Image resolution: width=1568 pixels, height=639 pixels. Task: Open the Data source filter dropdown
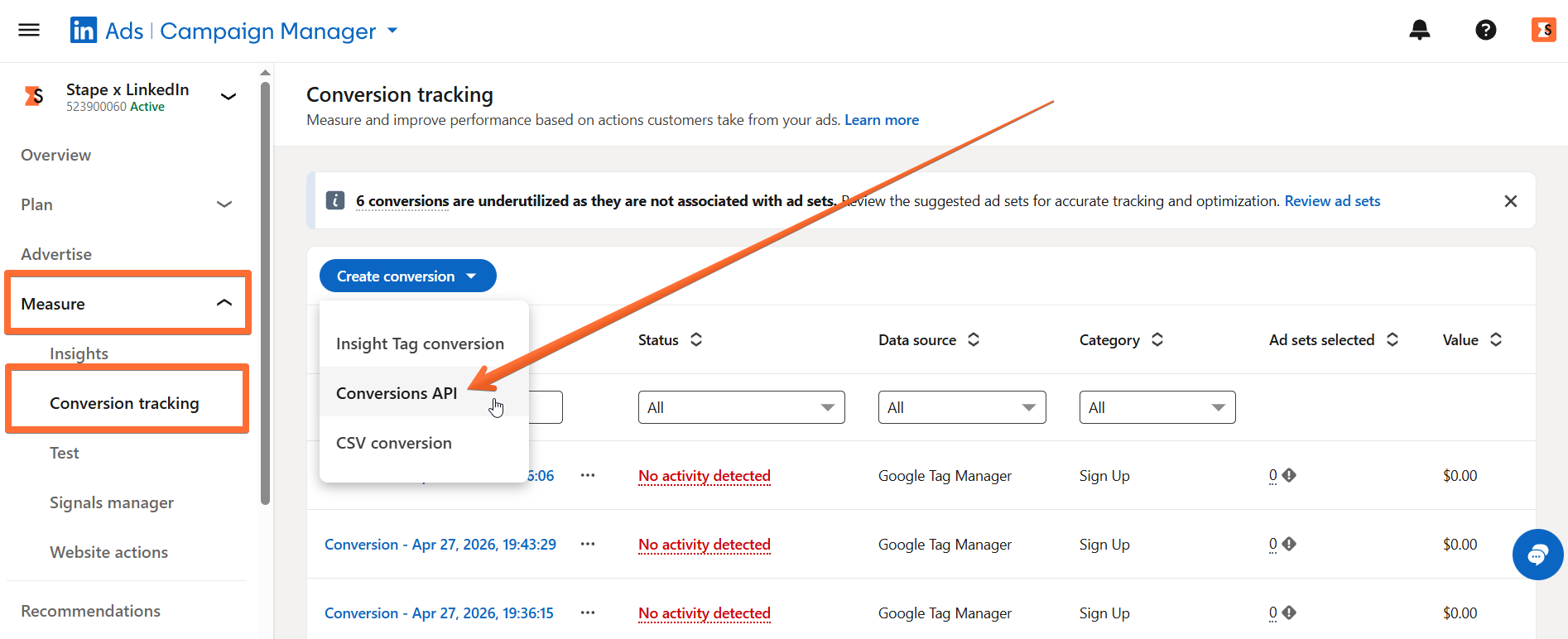click(x=962, y=407)
